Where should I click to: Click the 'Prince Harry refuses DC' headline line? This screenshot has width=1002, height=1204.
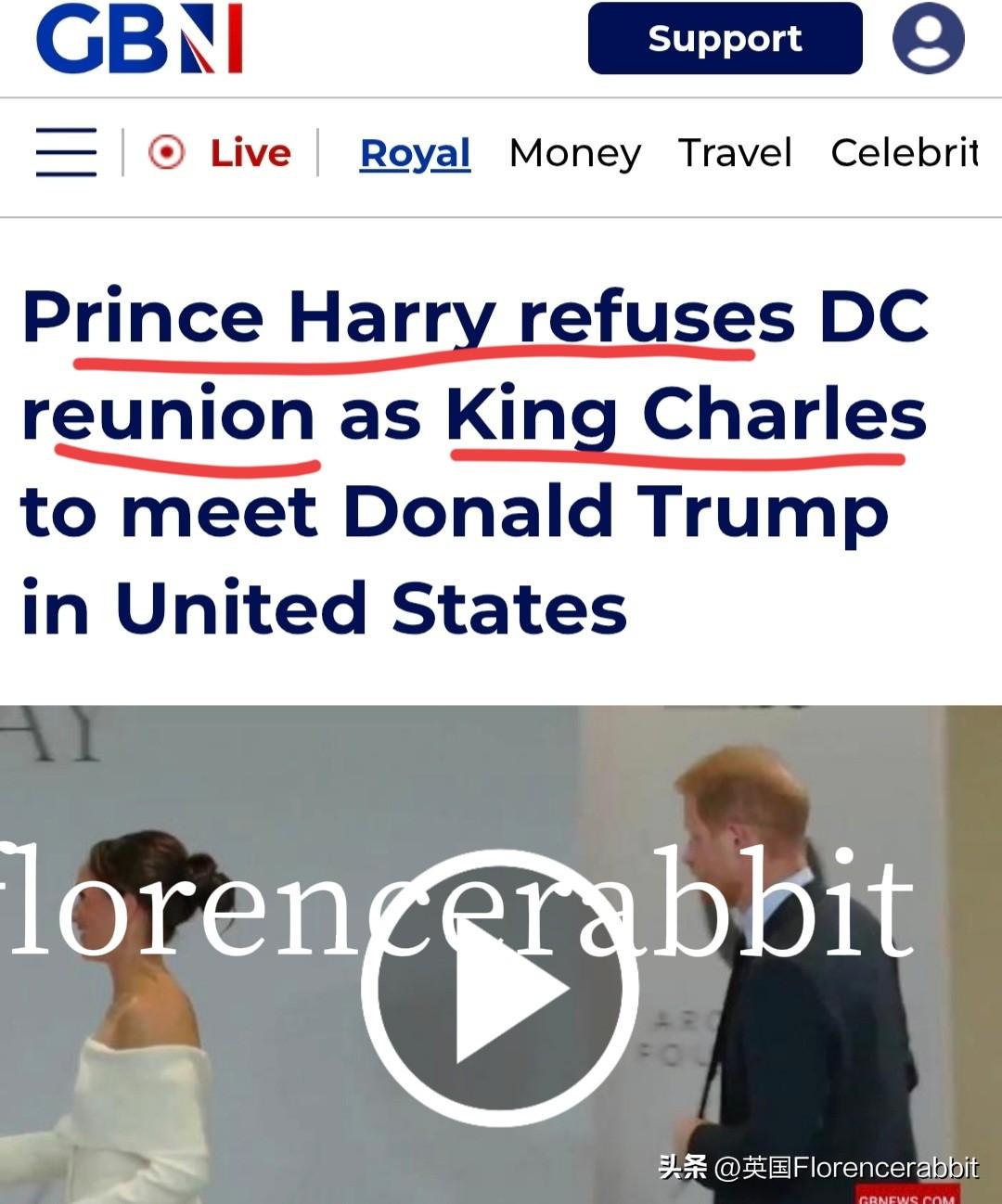click(475, 317)
